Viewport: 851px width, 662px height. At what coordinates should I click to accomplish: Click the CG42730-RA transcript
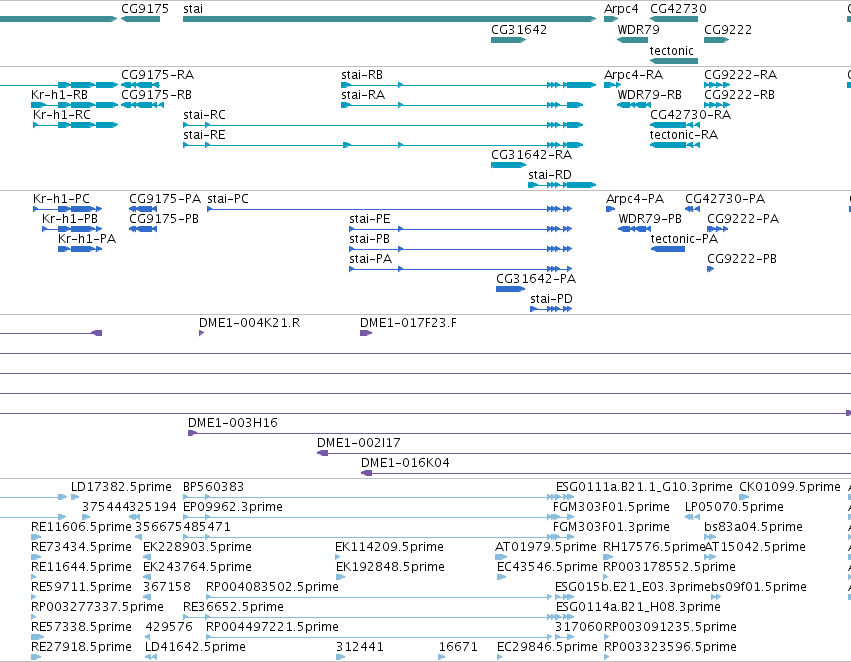point(675,125)
